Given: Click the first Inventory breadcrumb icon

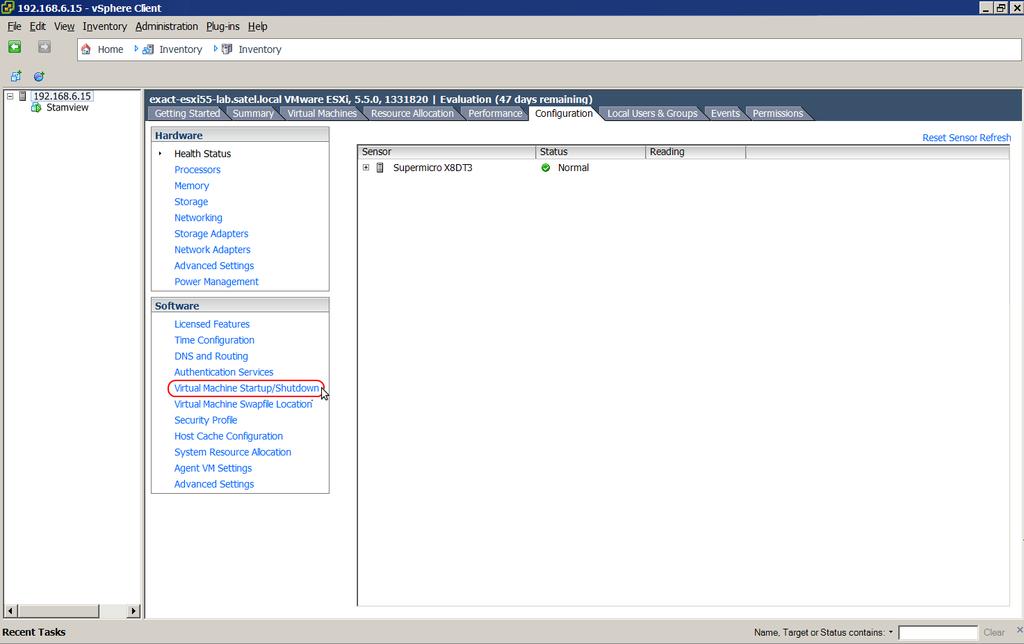Looking at the screenshot, I should point(148,49).
